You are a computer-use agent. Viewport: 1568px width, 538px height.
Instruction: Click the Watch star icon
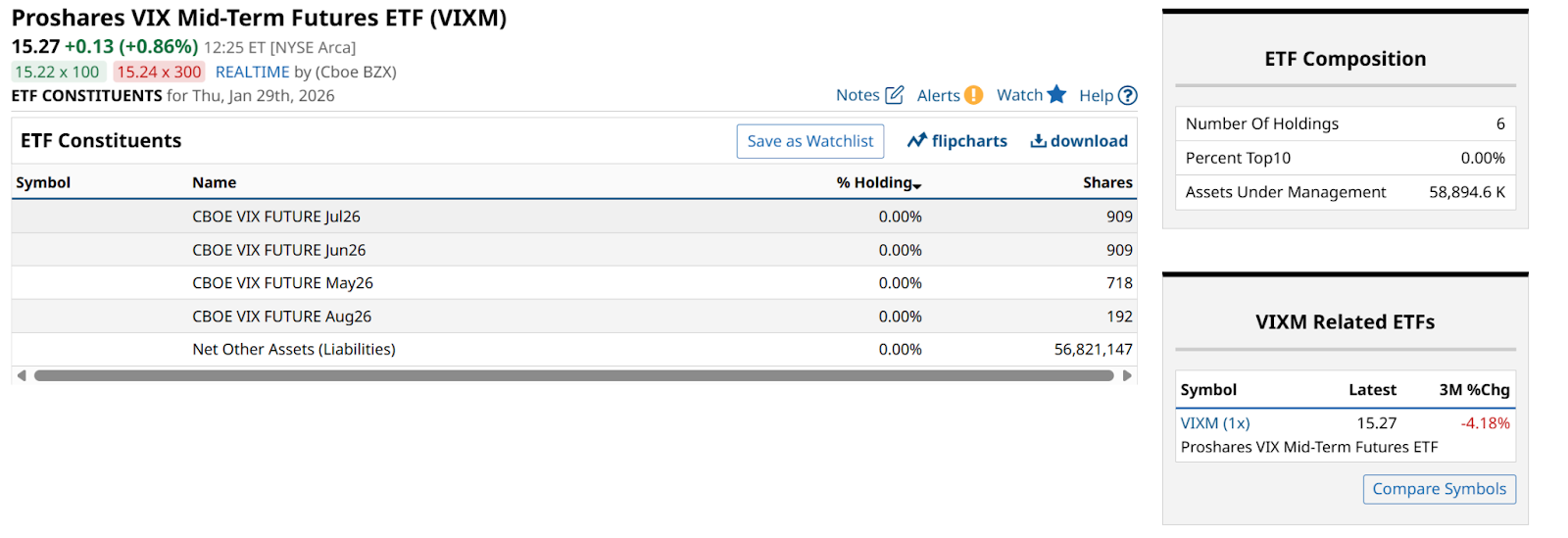(1056, 94)
